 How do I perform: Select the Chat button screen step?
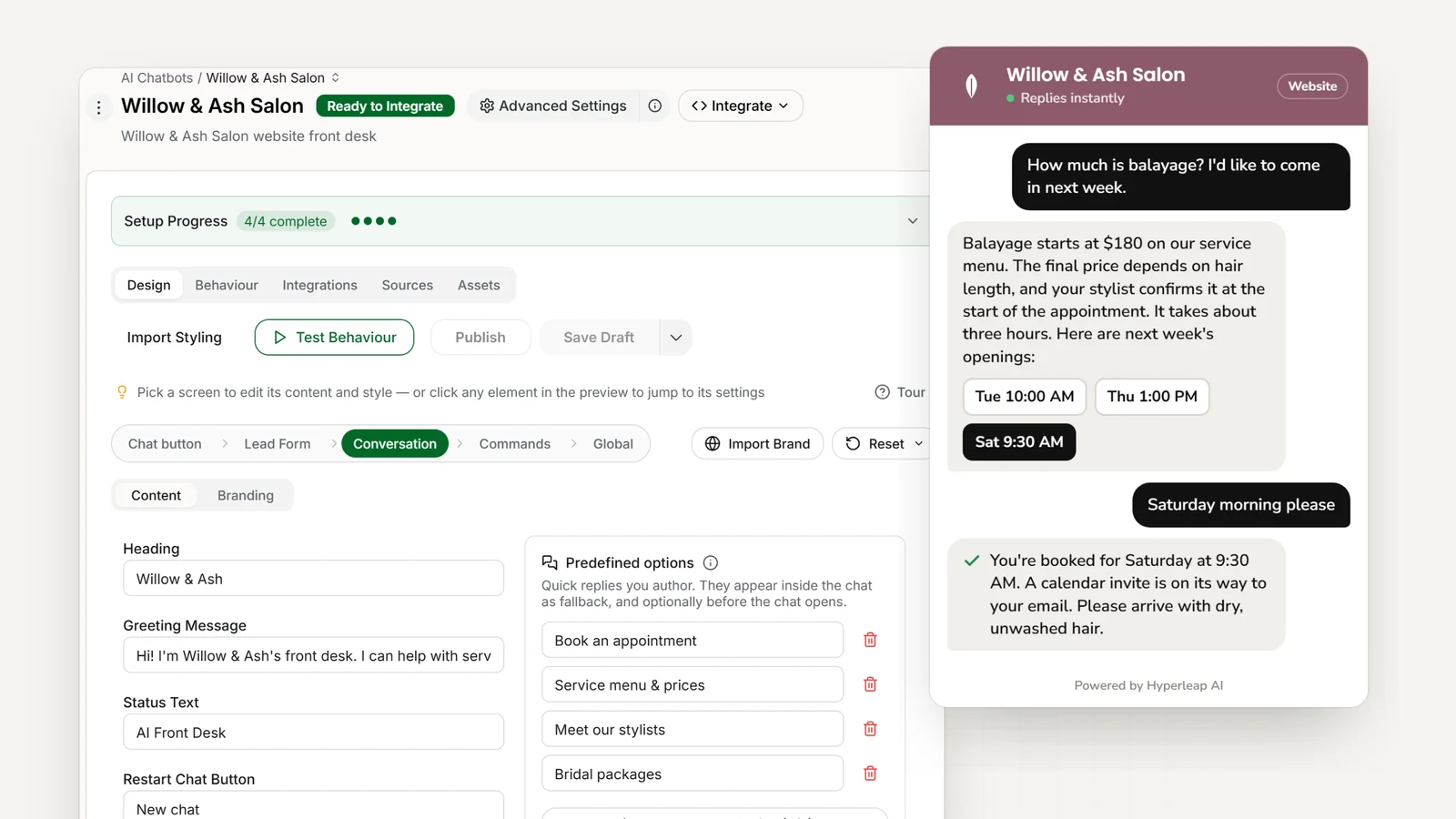[165, 444]
